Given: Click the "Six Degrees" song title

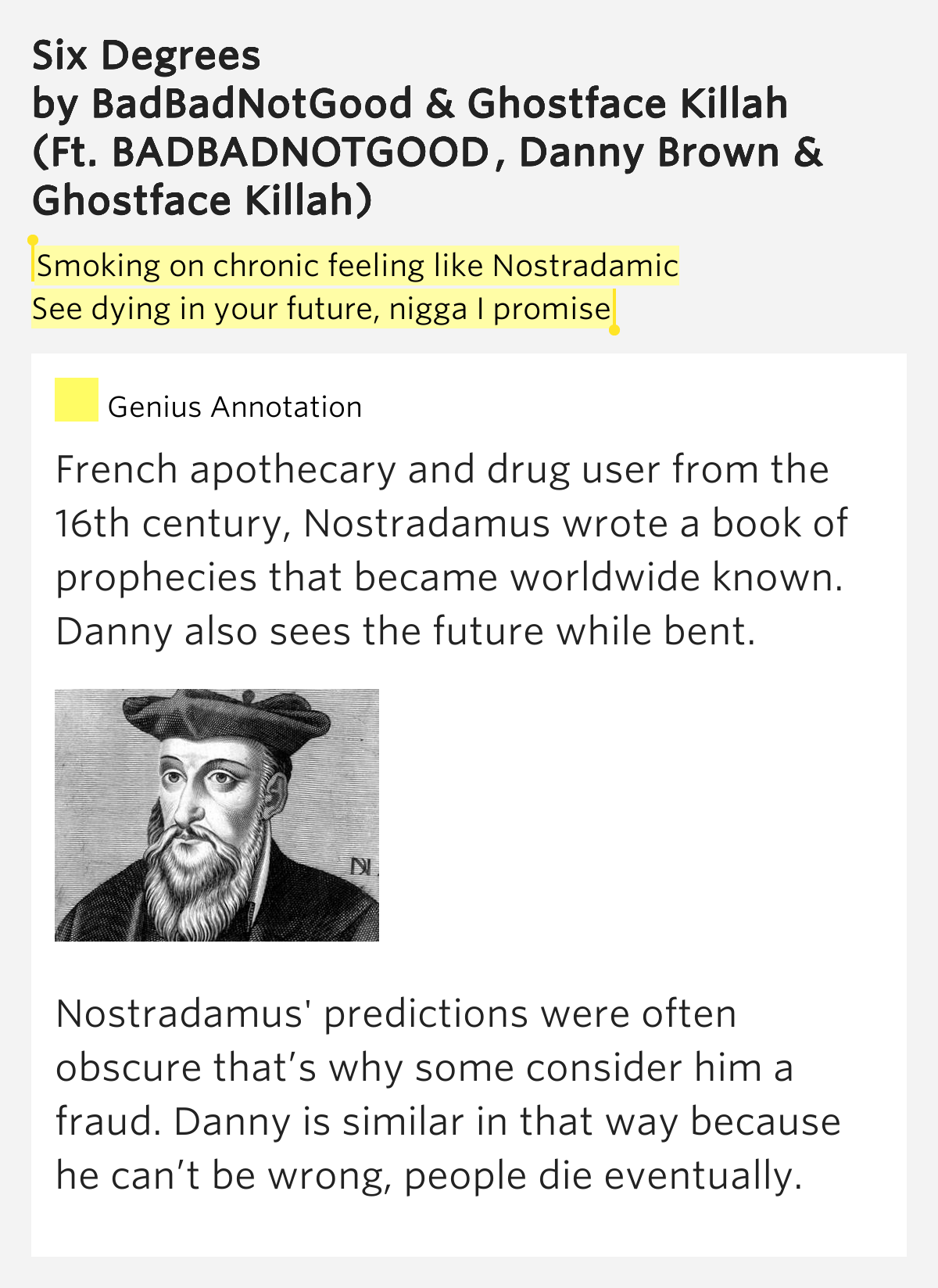Looking at the screenshot, I should coord(146,56).
